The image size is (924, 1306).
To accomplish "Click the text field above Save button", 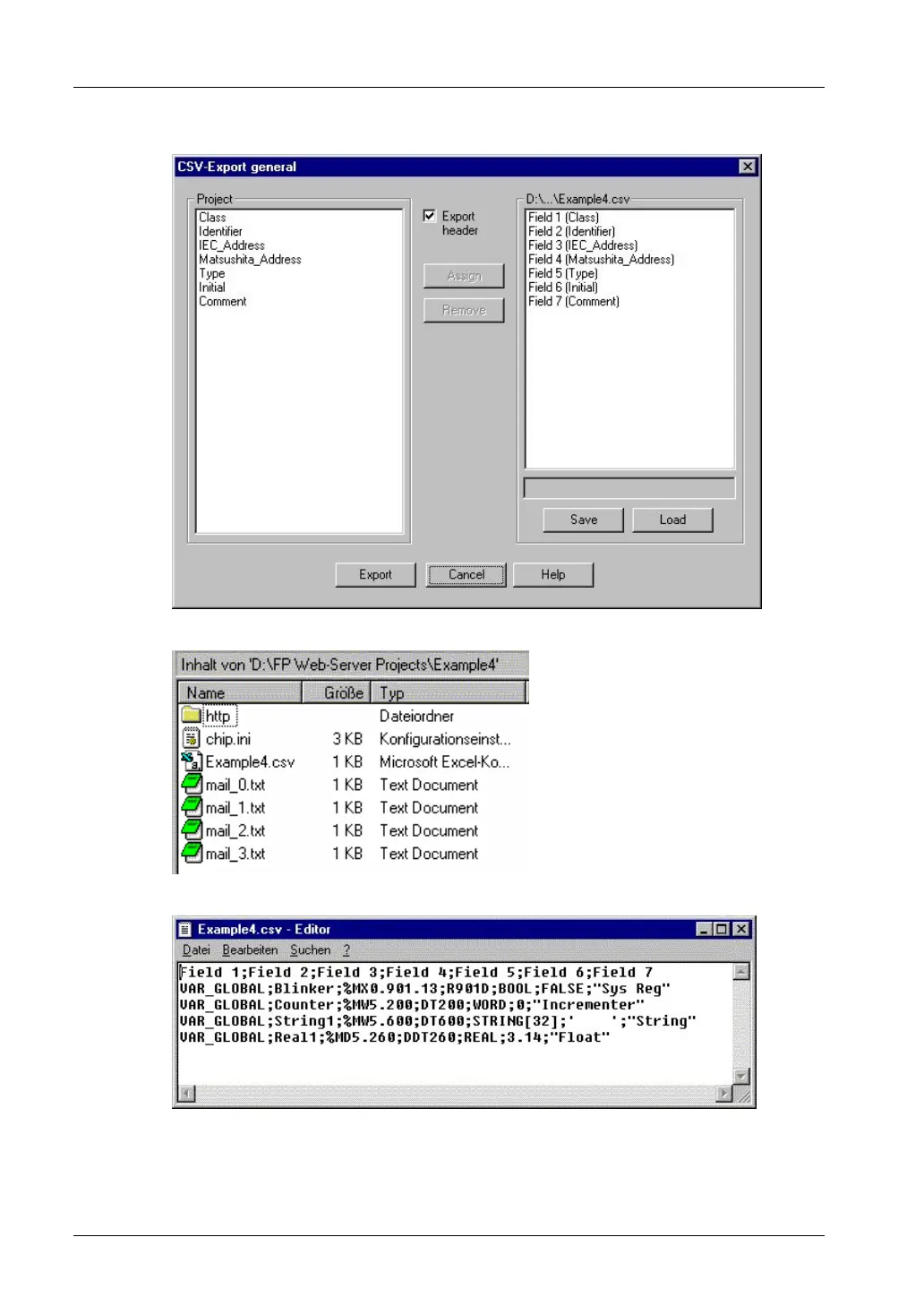I will pyautogui.click(x=629, y=488).
